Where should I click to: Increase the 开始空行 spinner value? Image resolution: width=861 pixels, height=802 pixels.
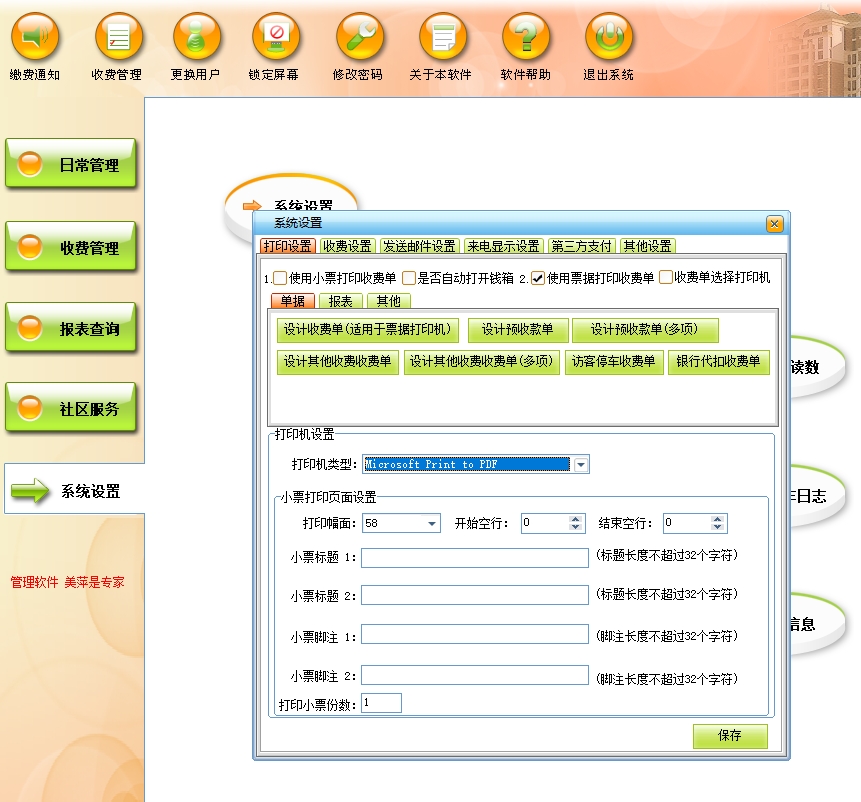pyautogui.click(x=575, y=519)
